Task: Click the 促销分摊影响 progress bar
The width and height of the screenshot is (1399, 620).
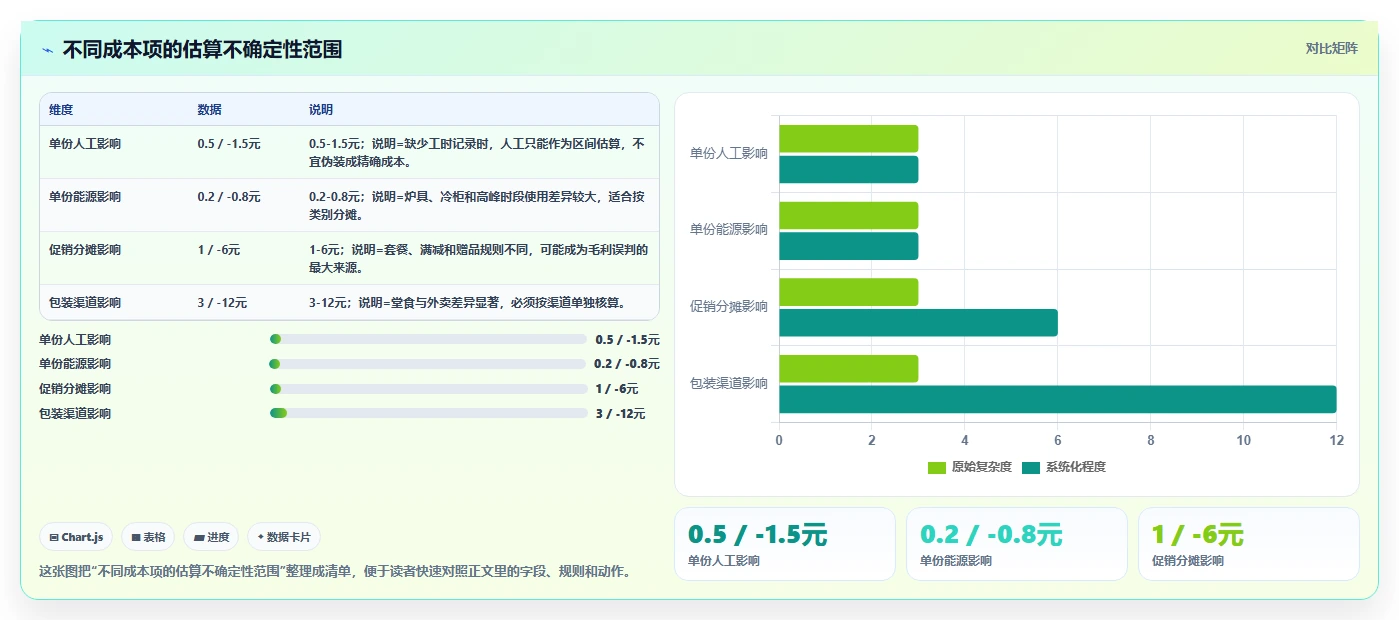Action: 428,389
